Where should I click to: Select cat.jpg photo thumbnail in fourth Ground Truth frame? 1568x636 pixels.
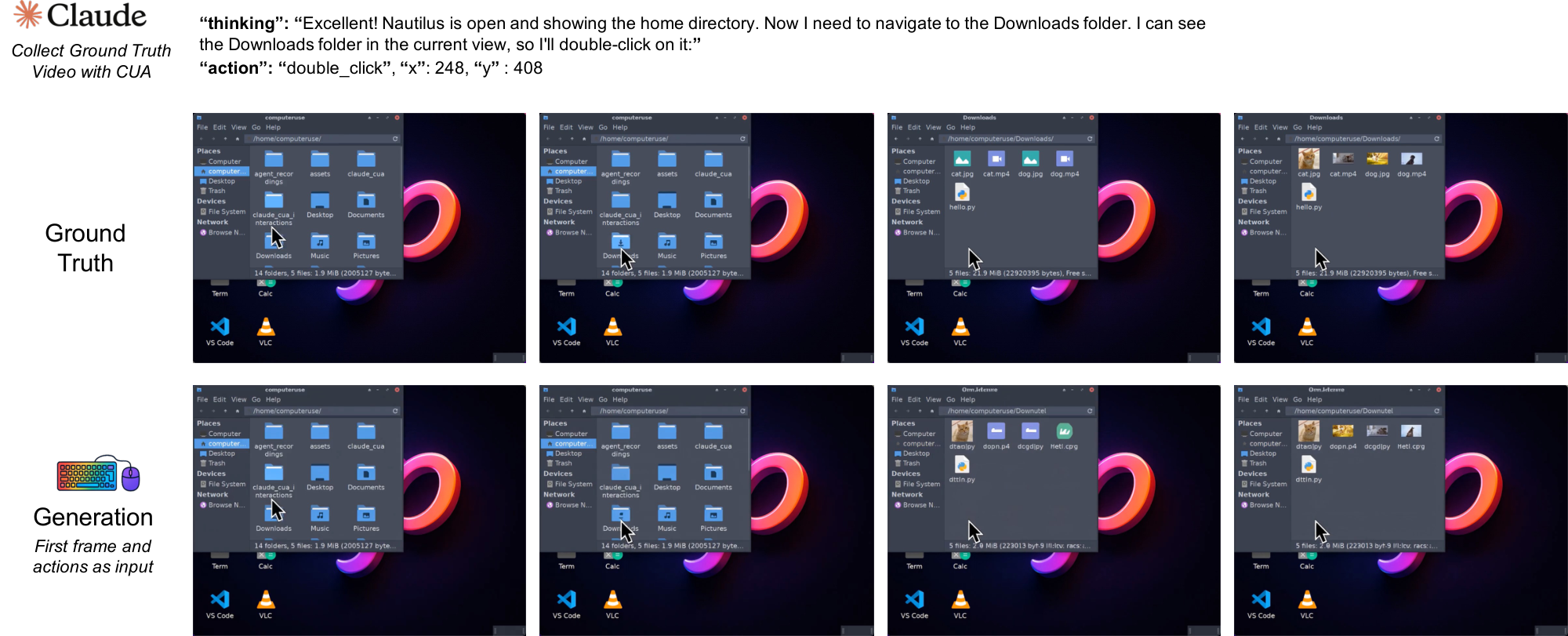pos(1308,159)
